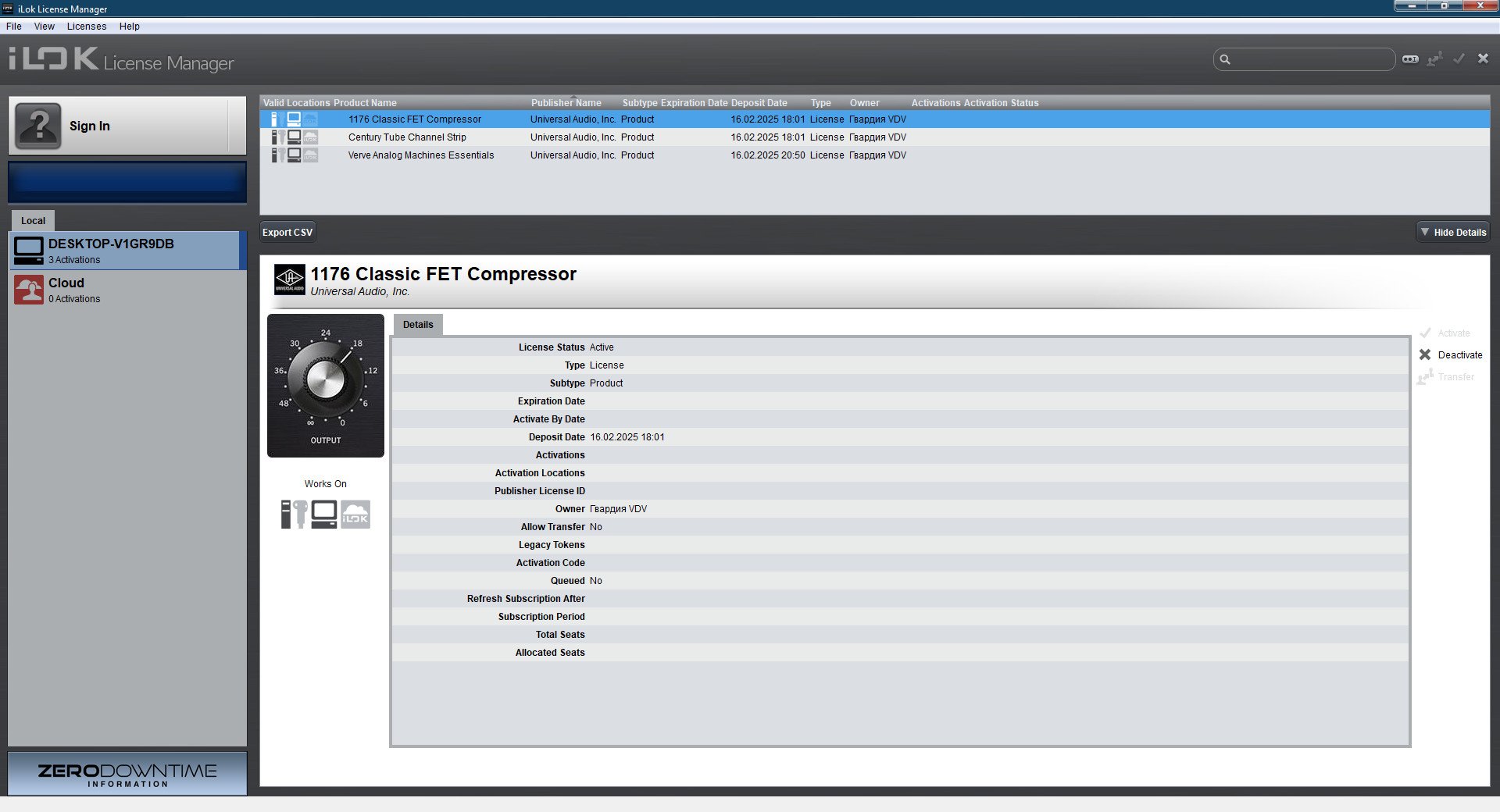Sort by the Expiration Date column header
The height and width of the screenshot is (812, 1500).
click(695, 103)
